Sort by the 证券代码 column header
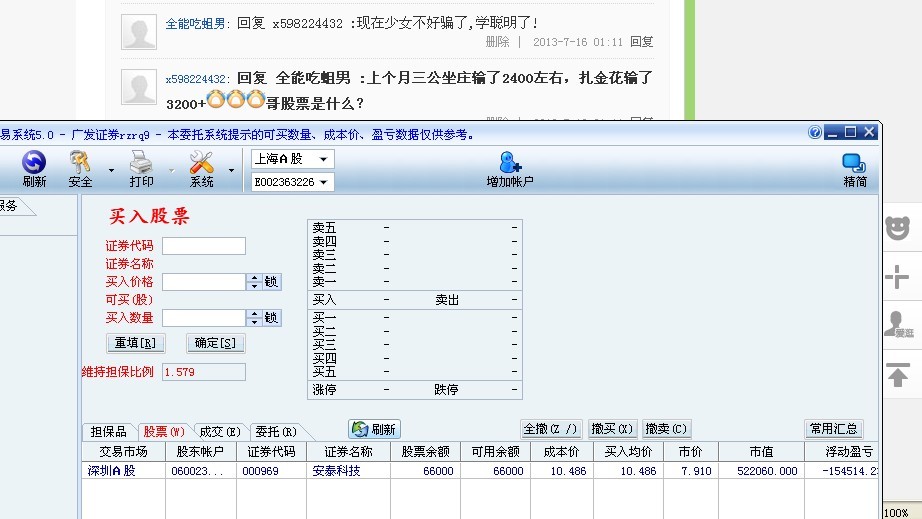The width and height of the screenshot is (922, 519). coord(271,452)
